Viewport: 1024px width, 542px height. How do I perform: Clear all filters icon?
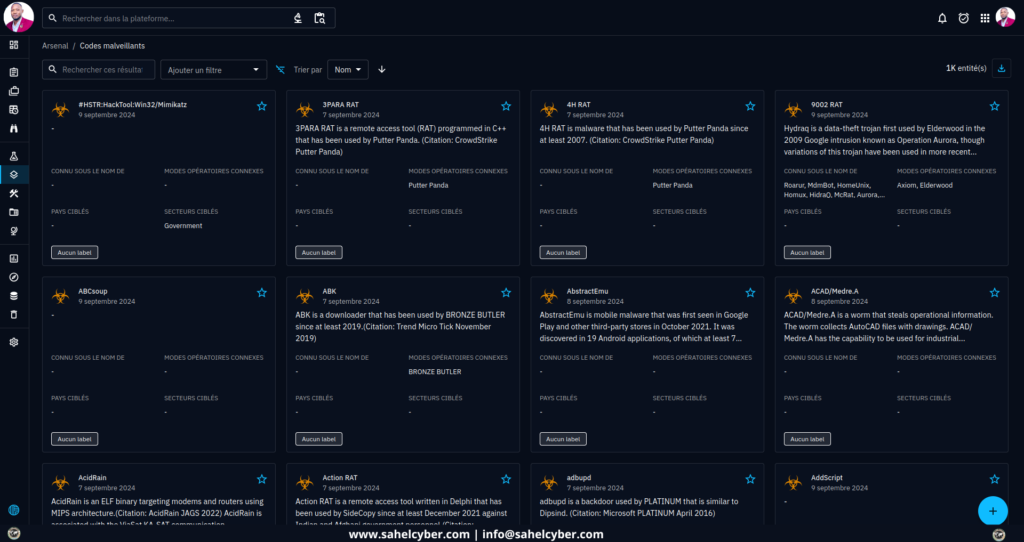click(280, 69)
